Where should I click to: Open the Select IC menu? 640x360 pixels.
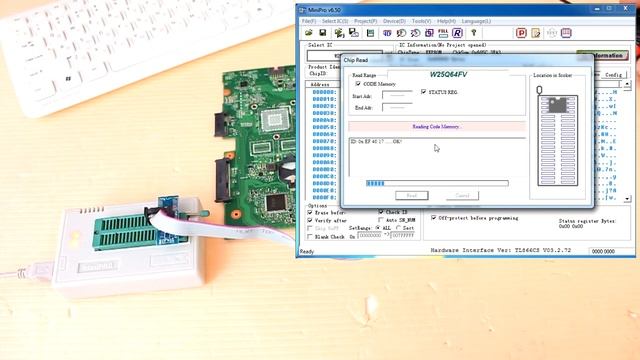pyautogui.click(x=335, y=21)
